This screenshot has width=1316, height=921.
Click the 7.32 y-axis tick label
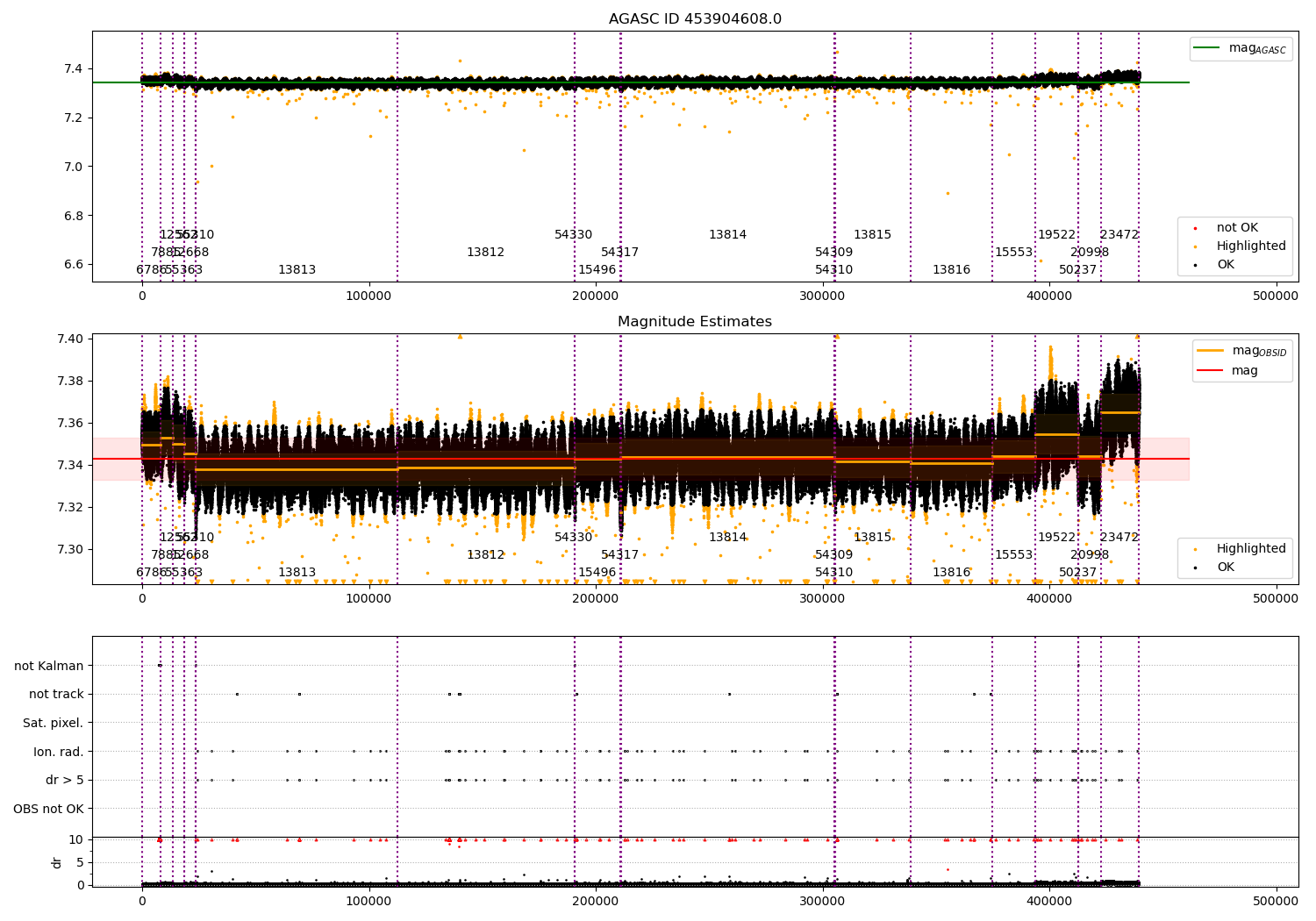(x=70, y=507)
